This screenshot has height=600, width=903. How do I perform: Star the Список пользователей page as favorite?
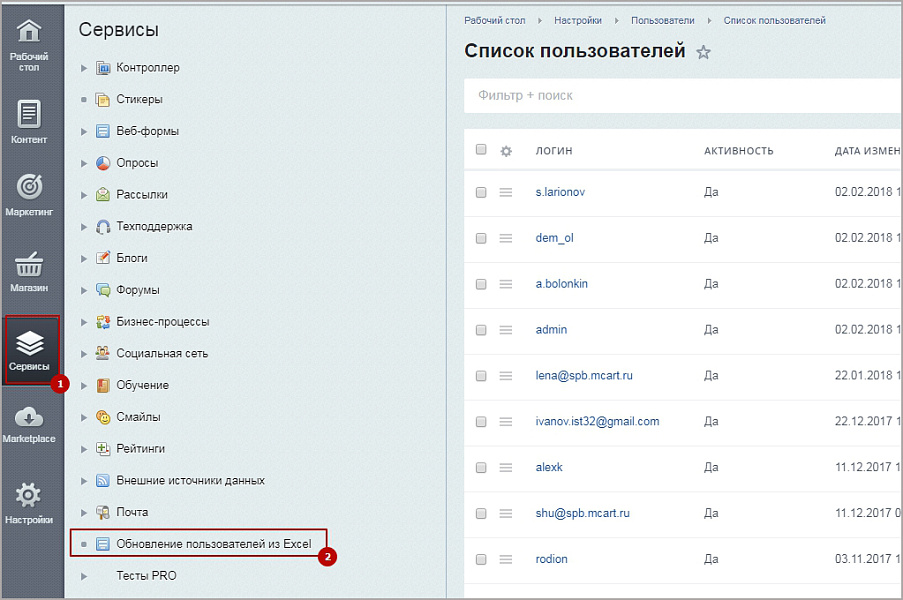click(x=703, y=53)
